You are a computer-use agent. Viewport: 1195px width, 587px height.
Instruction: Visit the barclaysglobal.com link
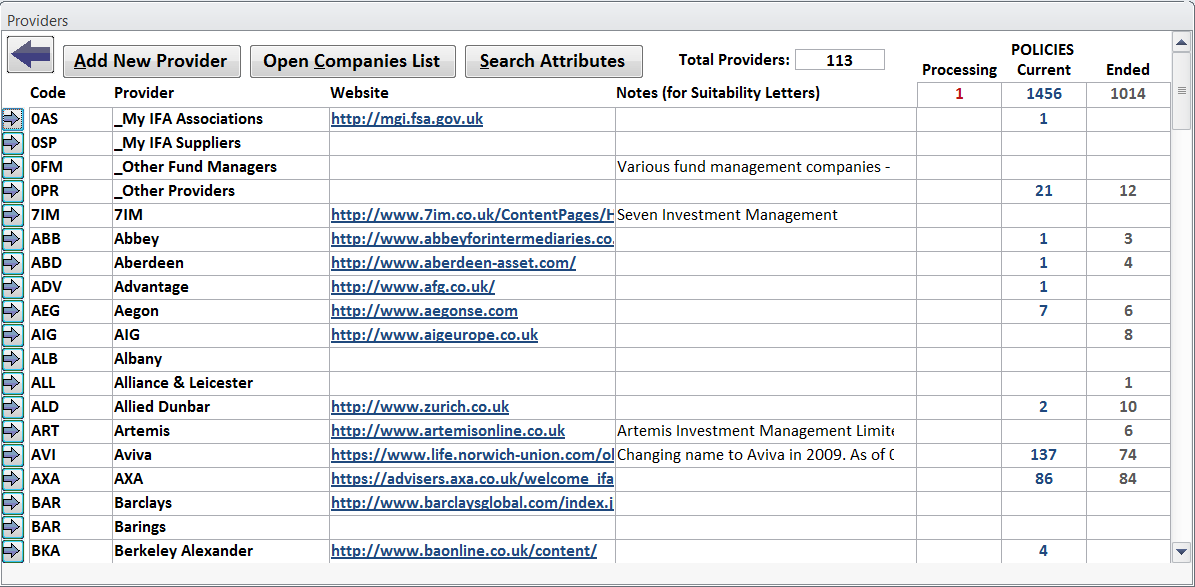(473, 503)
